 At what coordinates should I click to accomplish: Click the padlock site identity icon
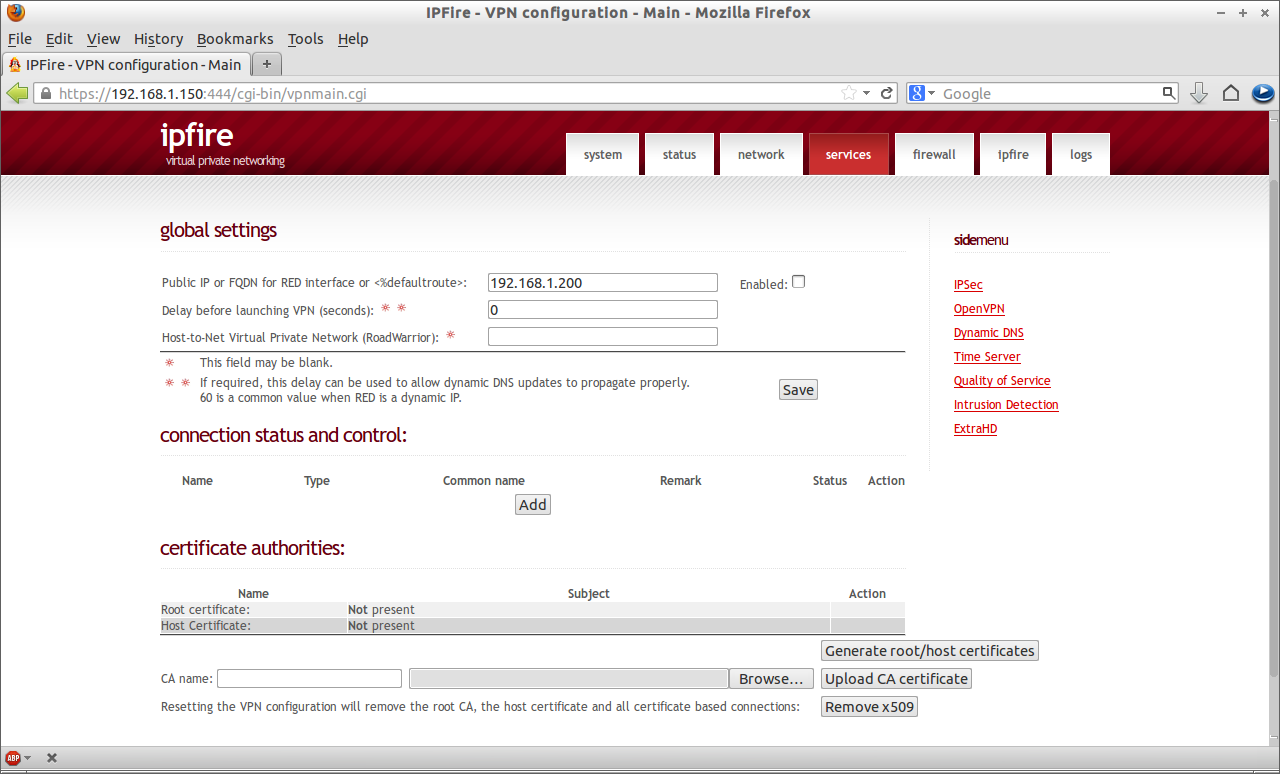coord(45,93)
